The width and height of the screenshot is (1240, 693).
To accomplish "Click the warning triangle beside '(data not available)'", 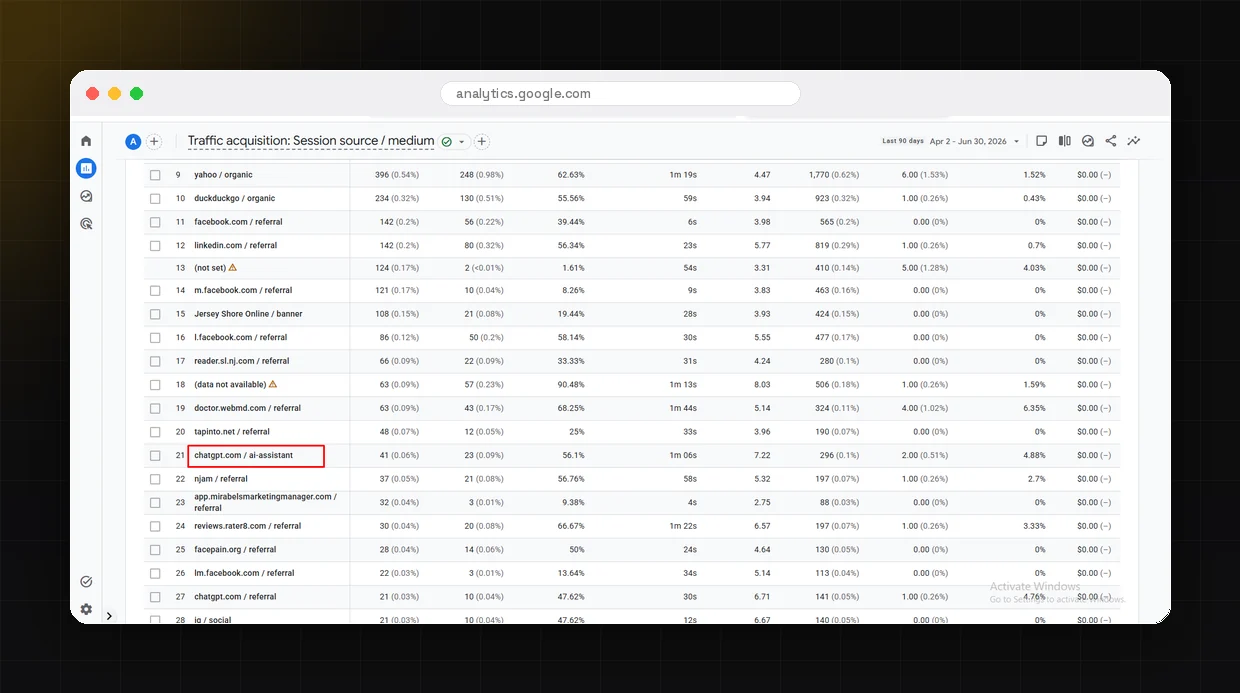I will coord(273,384).
